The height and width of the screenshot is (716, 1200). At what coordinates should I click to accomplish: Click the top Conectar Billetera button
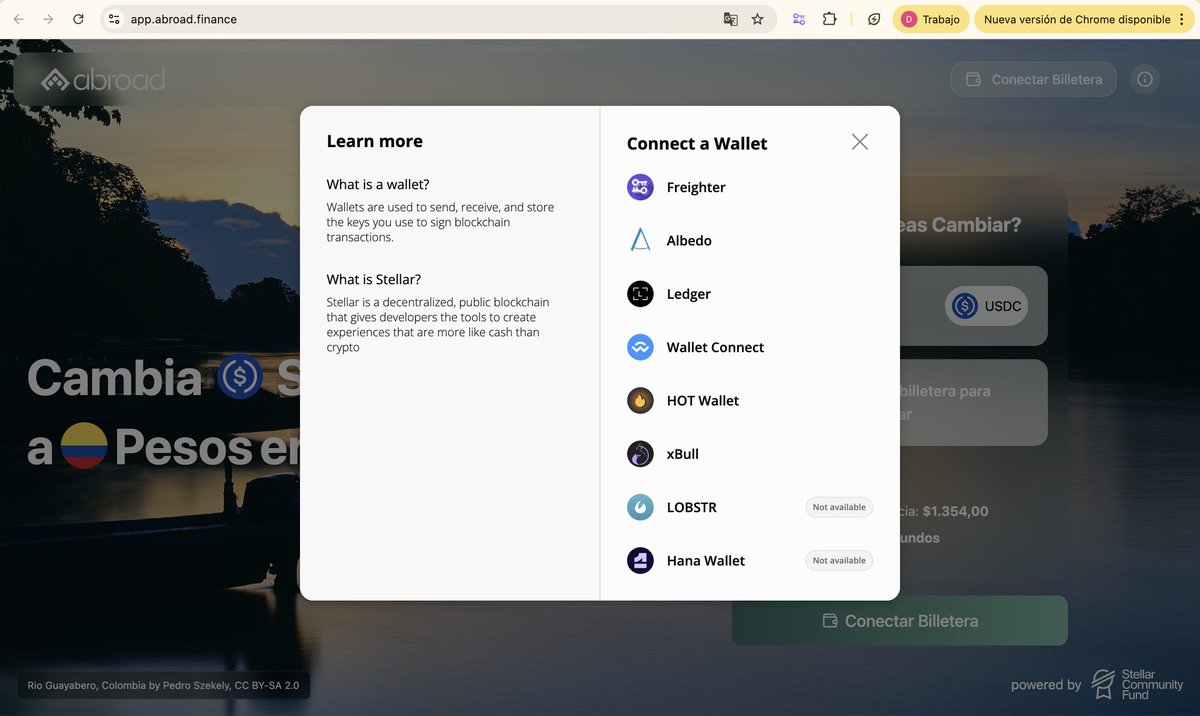click(x=1033, y=79)
